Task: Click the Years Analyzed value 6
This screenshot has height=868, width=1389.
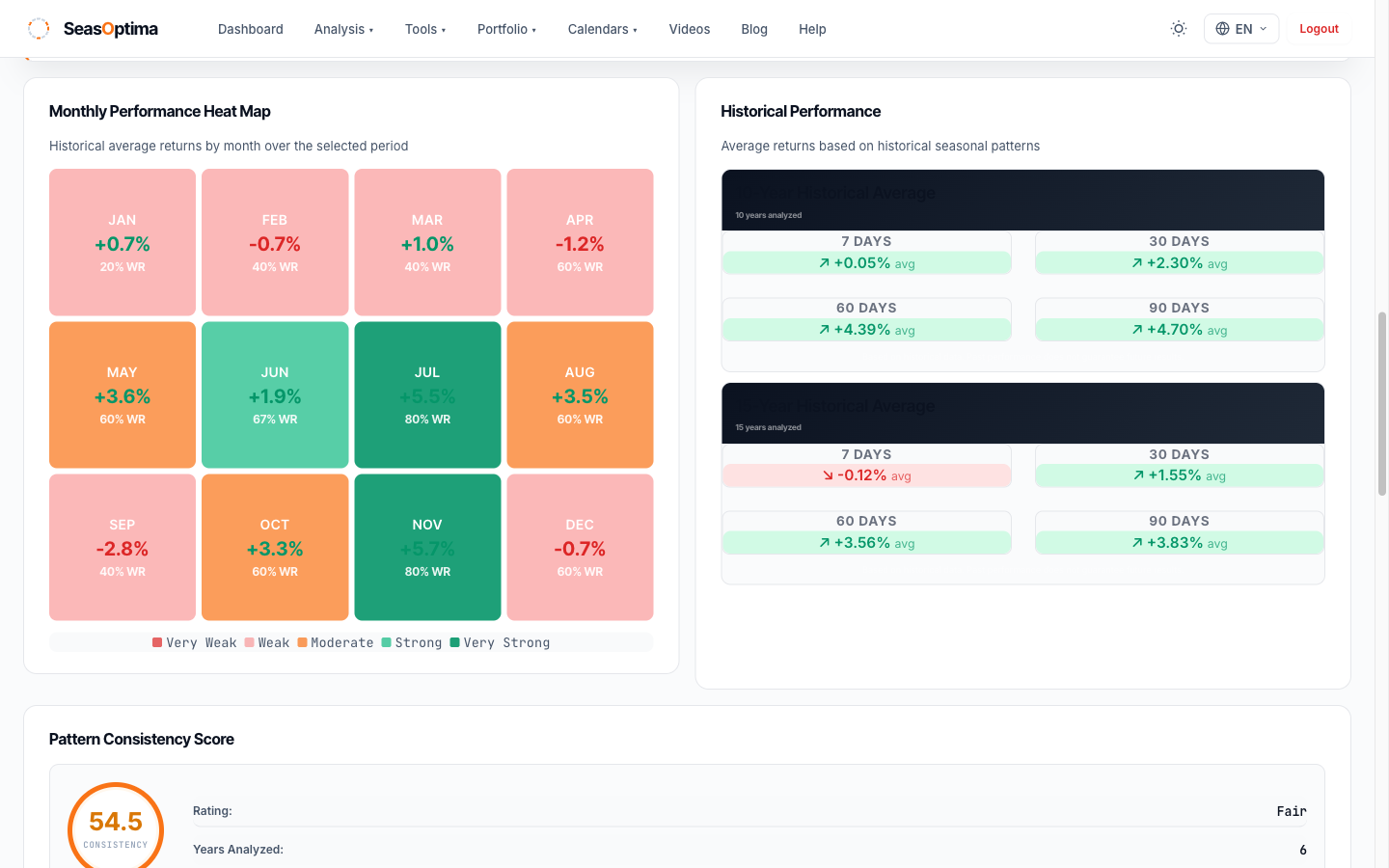Action: [1303, 850]
